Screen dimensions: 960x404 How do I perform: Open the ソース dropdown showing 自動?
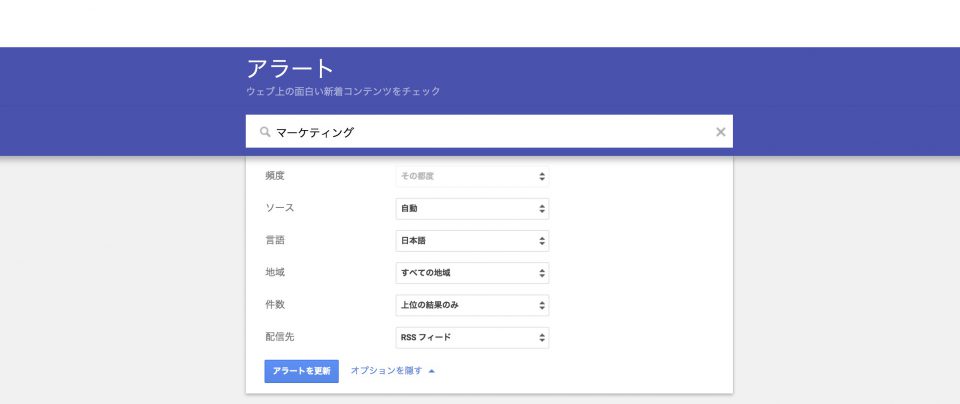pos(472,209)
